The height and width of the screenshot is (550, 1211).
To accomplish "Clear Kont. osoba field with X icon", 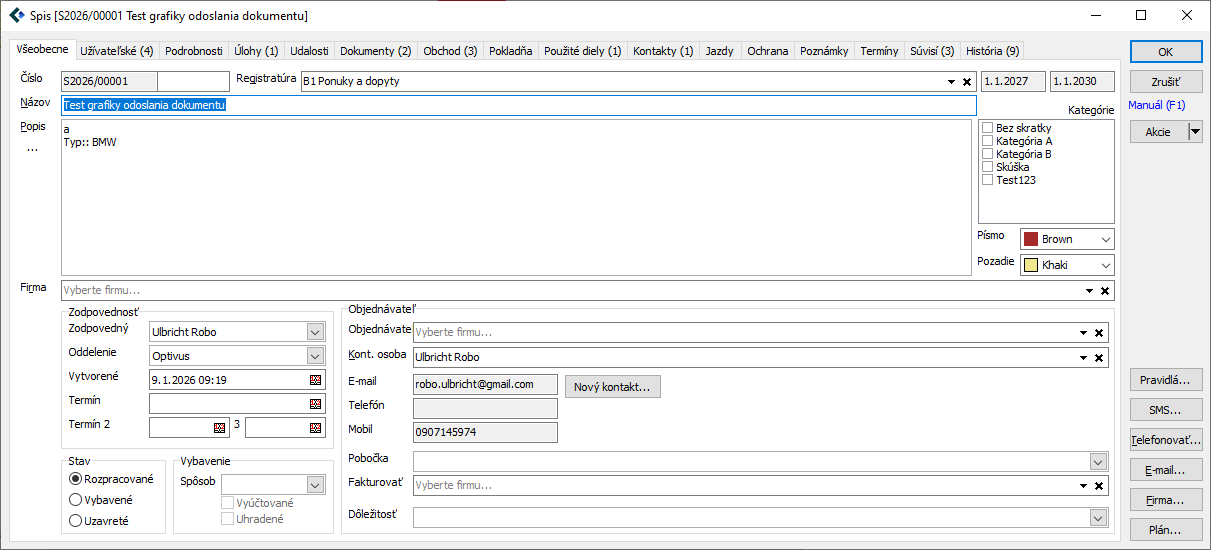I will 1098,358.
